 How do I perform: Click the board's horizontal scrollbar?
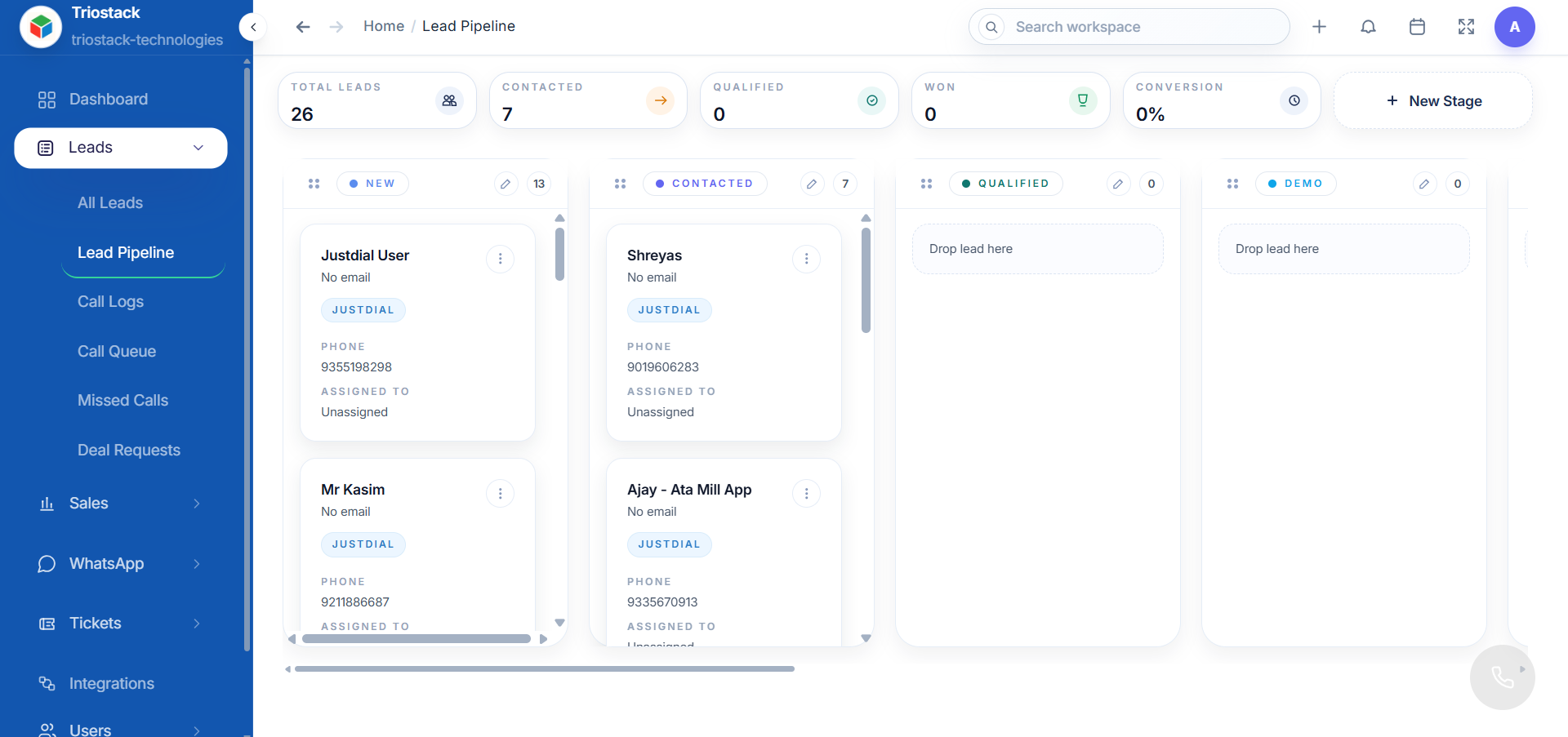click(x=544, y=669)
